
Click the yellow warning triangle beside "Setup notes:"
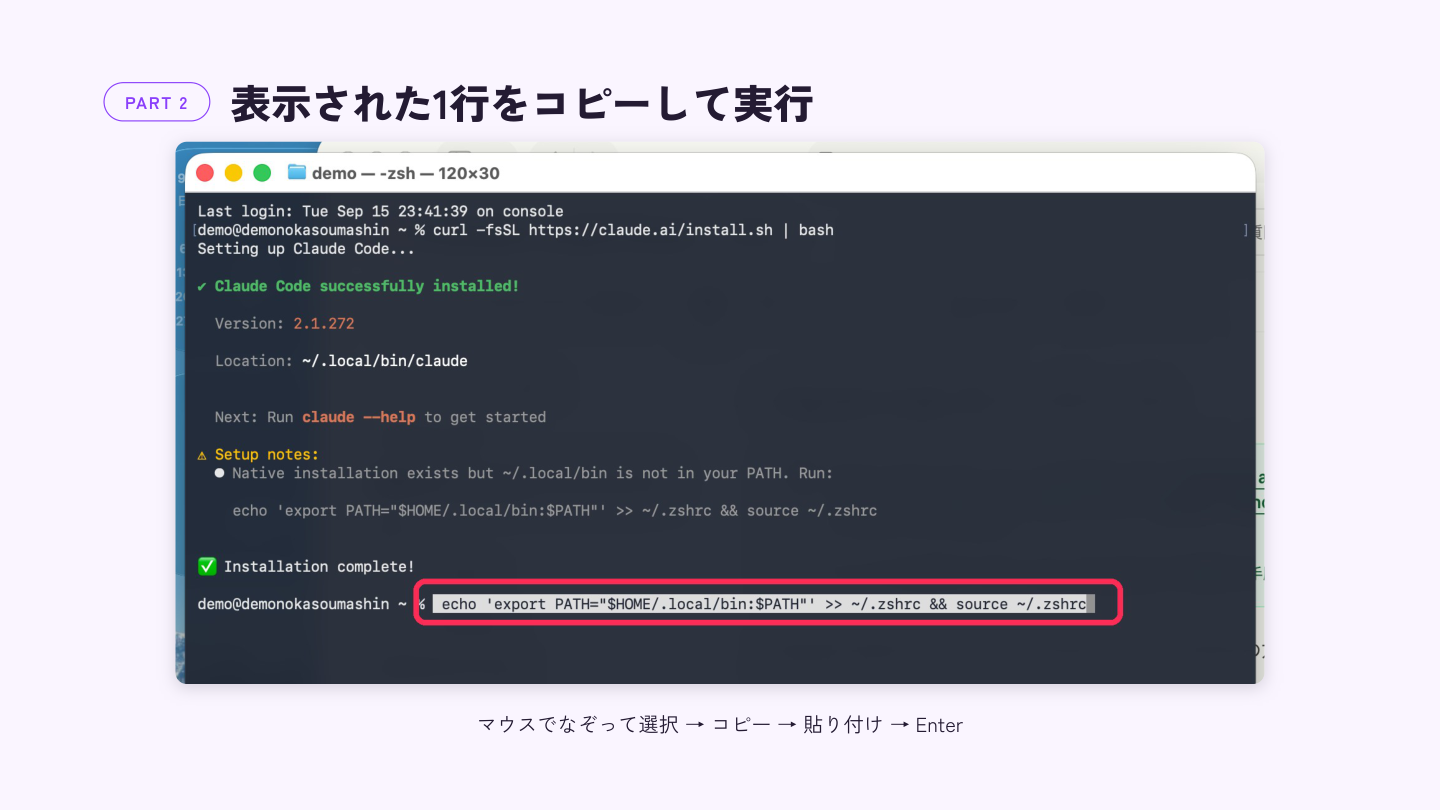tap(202, 455)
